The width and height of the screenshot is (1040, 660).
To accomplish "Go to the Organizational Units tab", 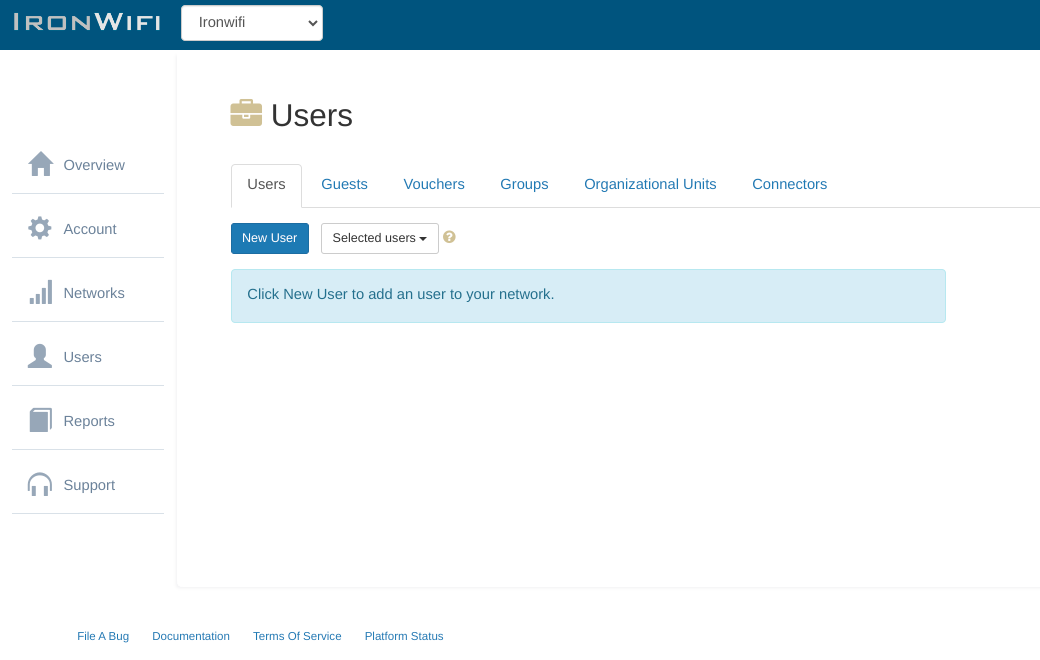I will 650,184.
